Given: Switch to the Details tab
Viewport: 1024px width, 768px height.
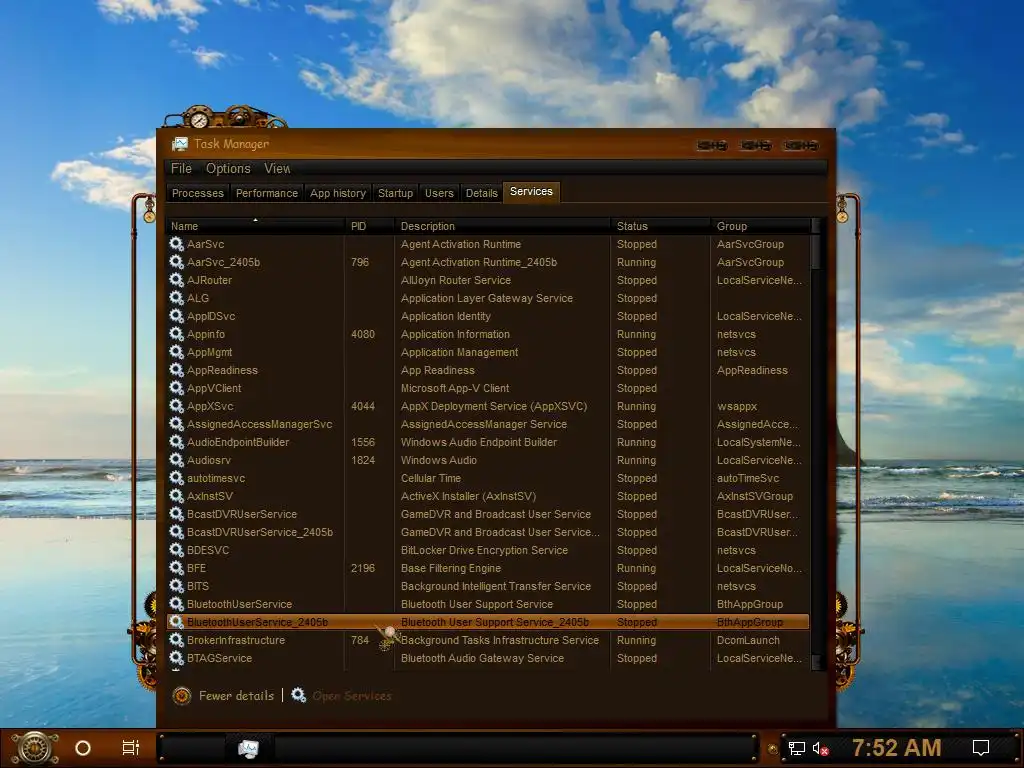Looking at the screenshot, I should coord(481,193).
